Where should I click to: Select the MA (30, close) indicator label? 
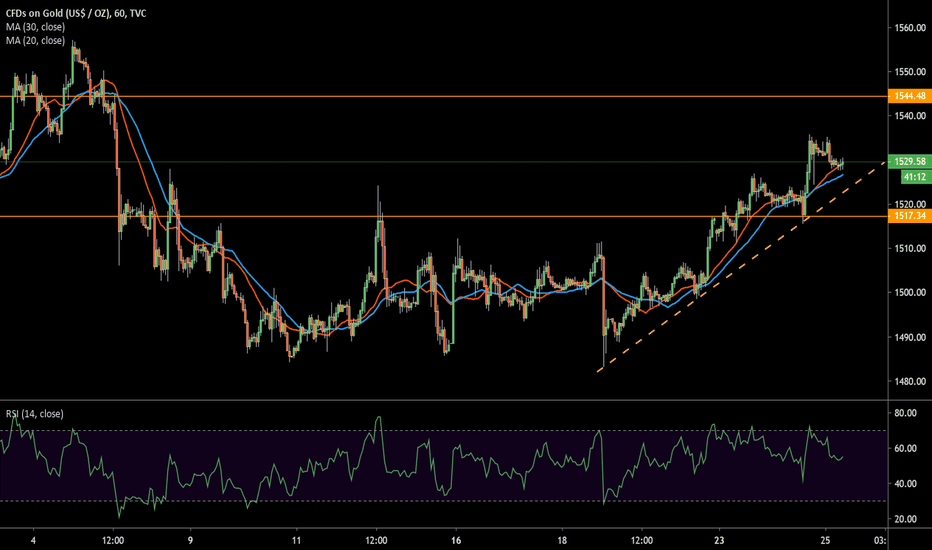point(35,27)
